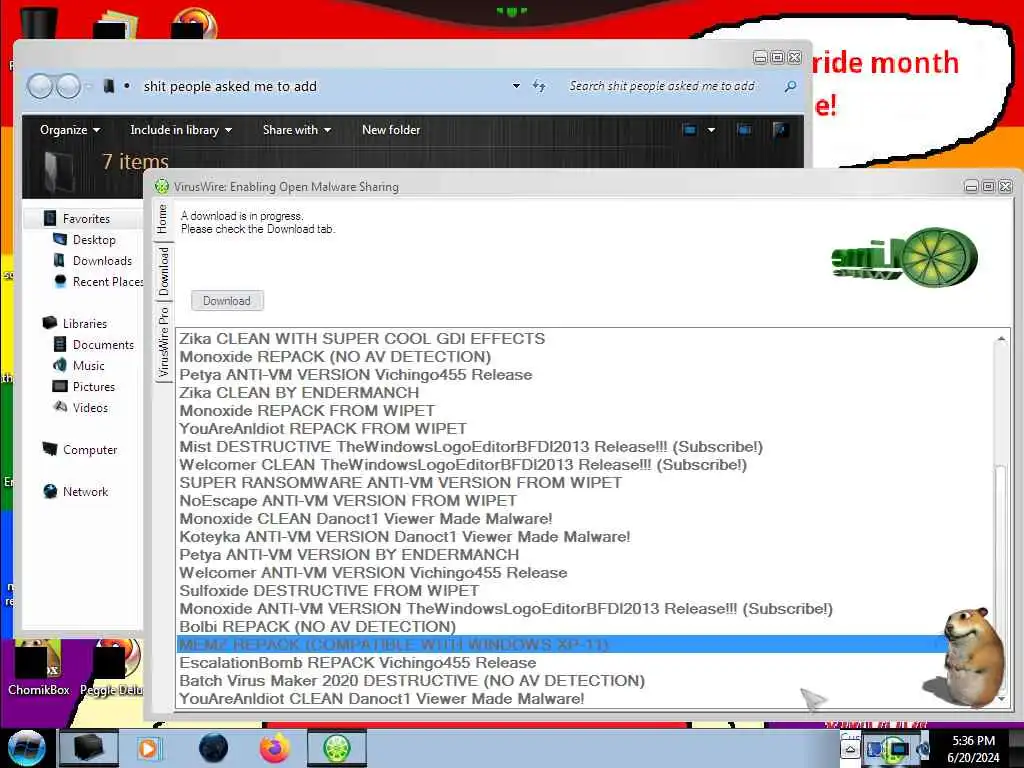Open the Home tab in VirusWire
1024x768 pixels.
(x=163, y=219)
